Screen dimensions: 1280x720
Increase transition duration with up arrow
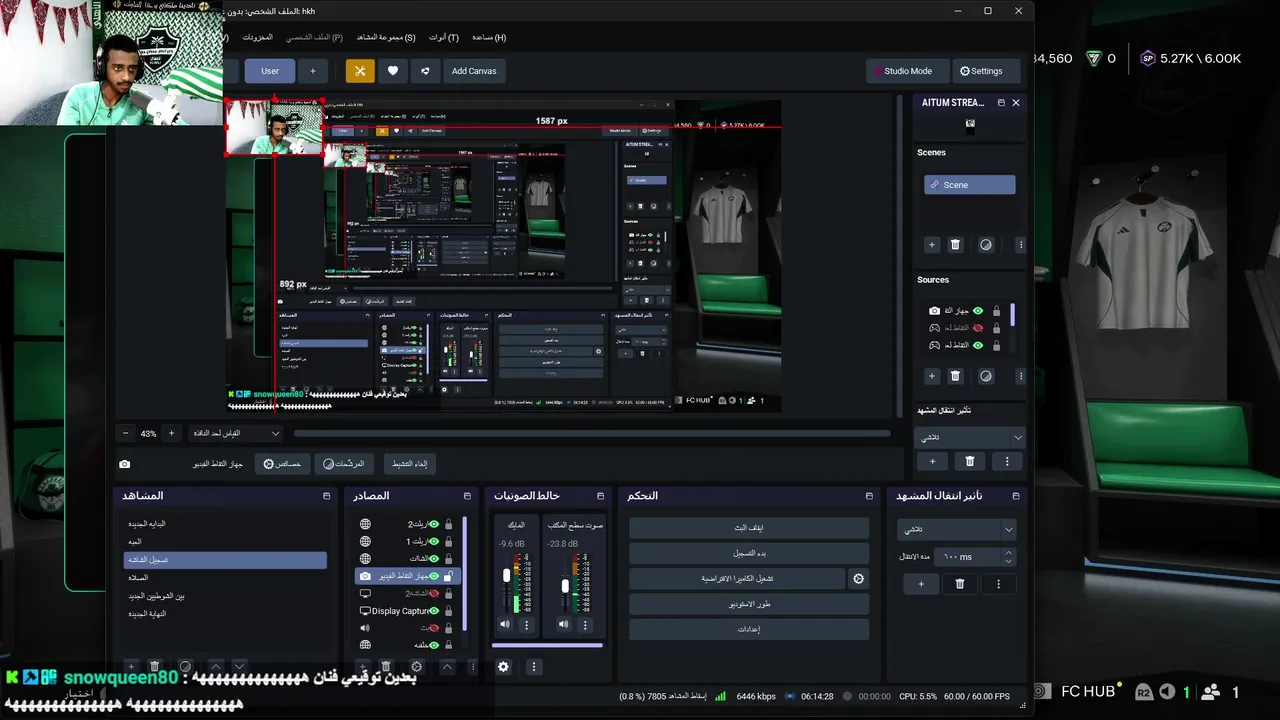1008,552
